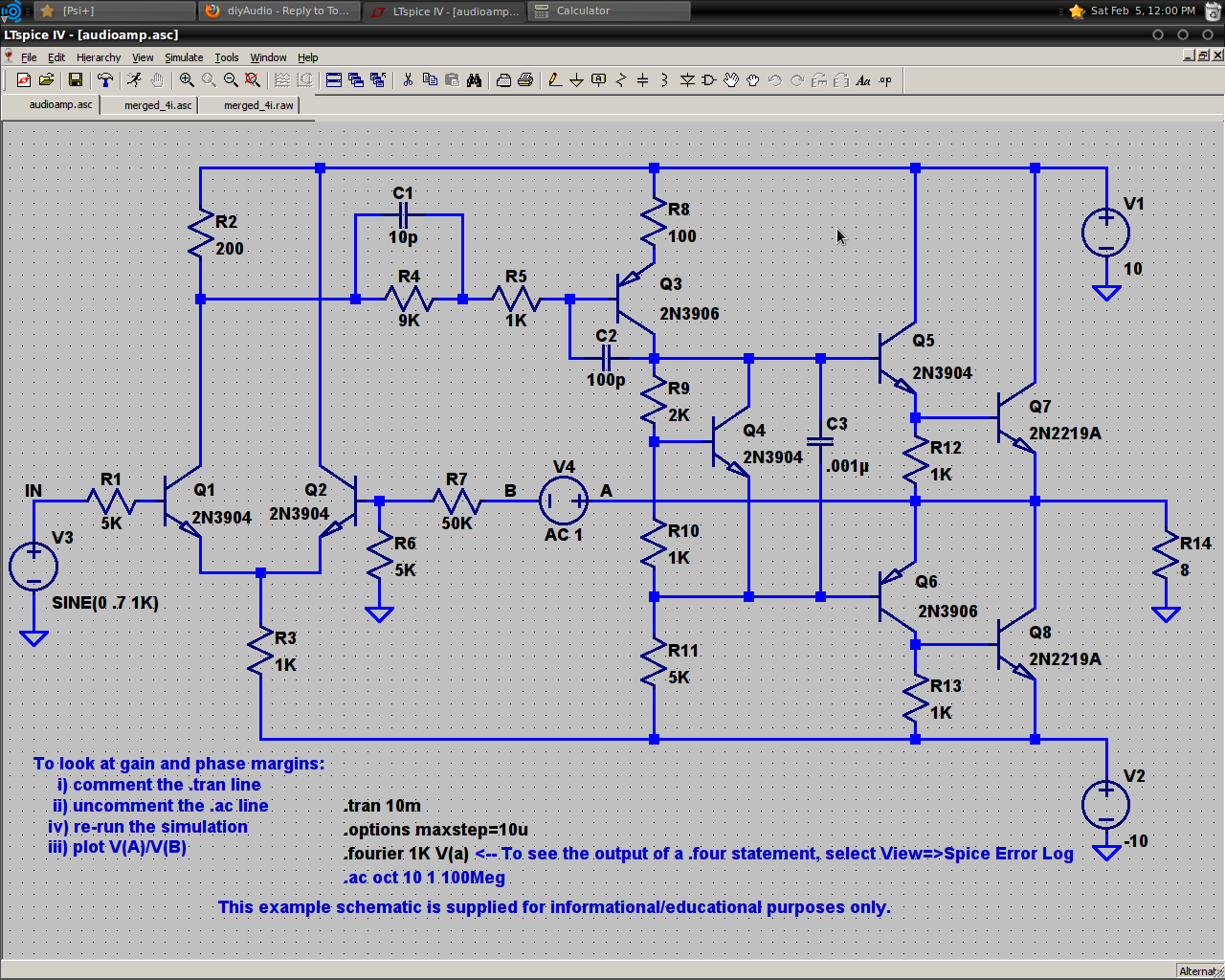The width and height of the screenshot is (1225, 980).
Task: Select the Drag closed-hand tool
Action: (x=753, y=80)
